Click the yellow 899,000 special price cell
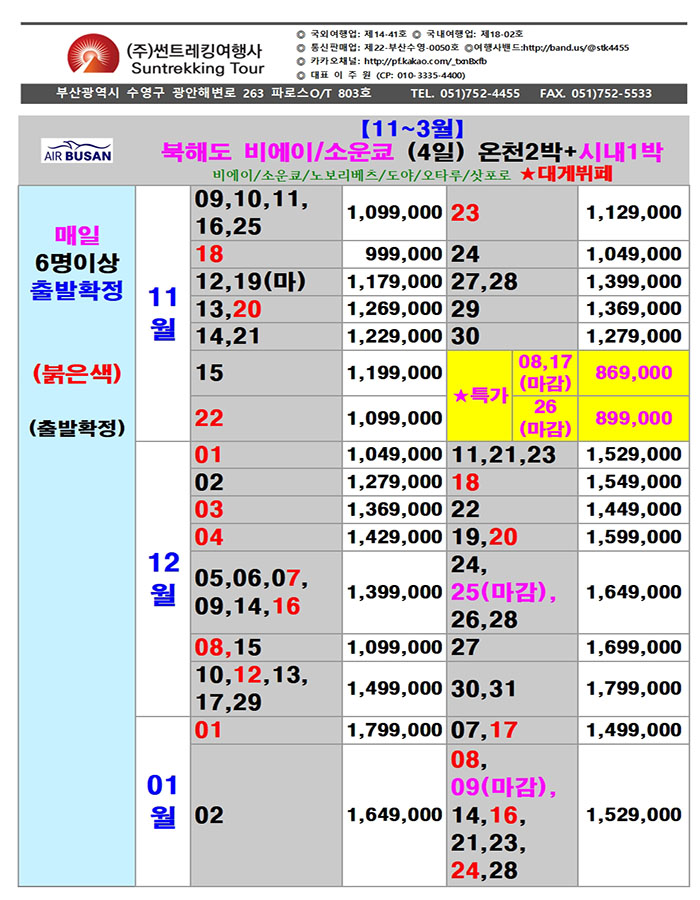Viewport: 700px width, 900px height. coord(633,418)
